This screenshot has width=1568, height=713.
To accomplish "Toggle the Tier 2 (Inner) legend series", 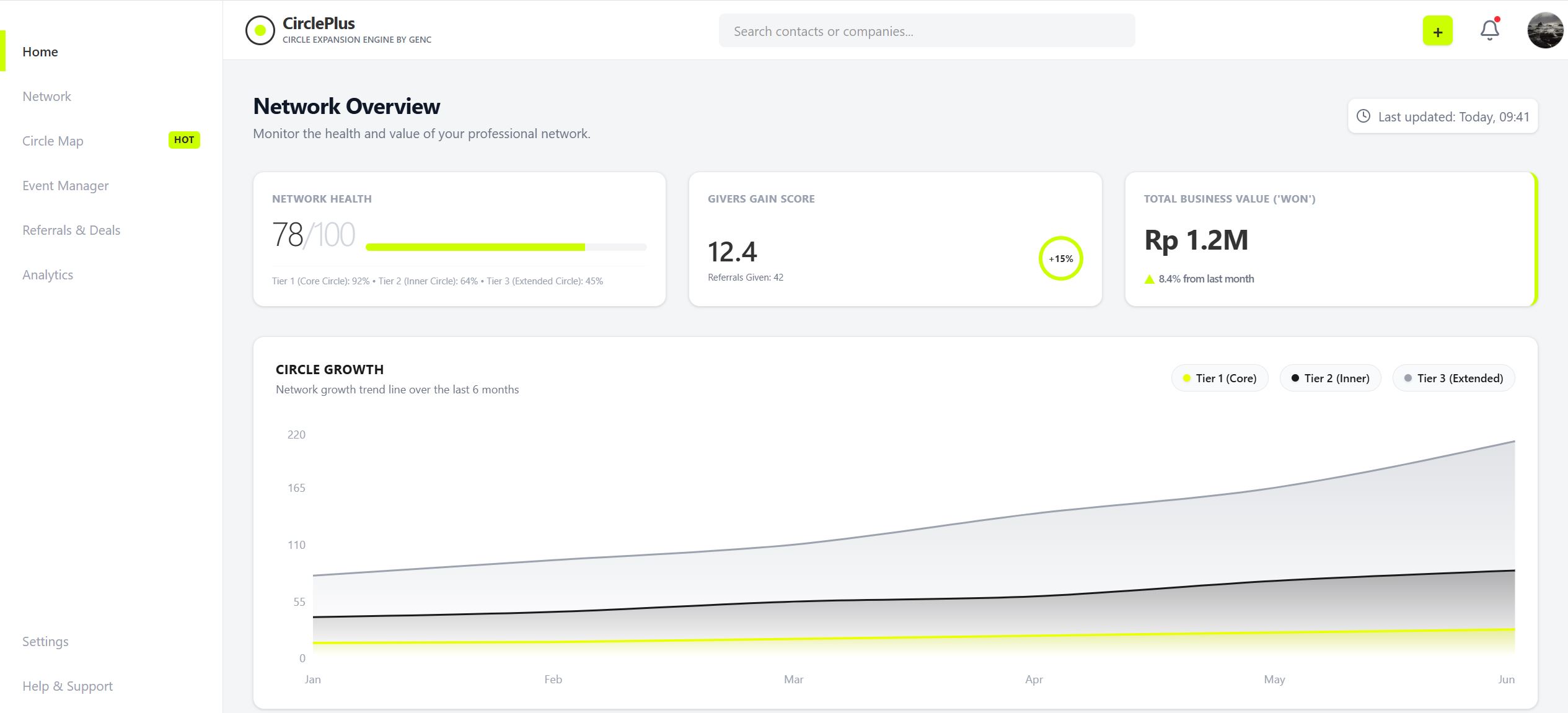I will [x=1330, y=378].
